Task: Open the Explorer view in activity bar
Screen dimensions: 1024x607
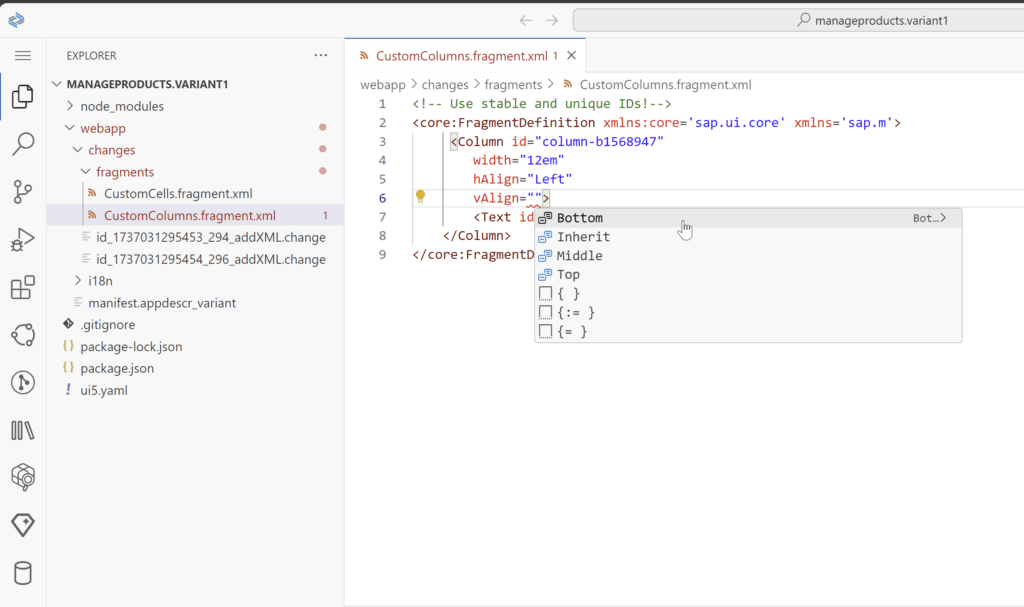Action: (23, 97)
